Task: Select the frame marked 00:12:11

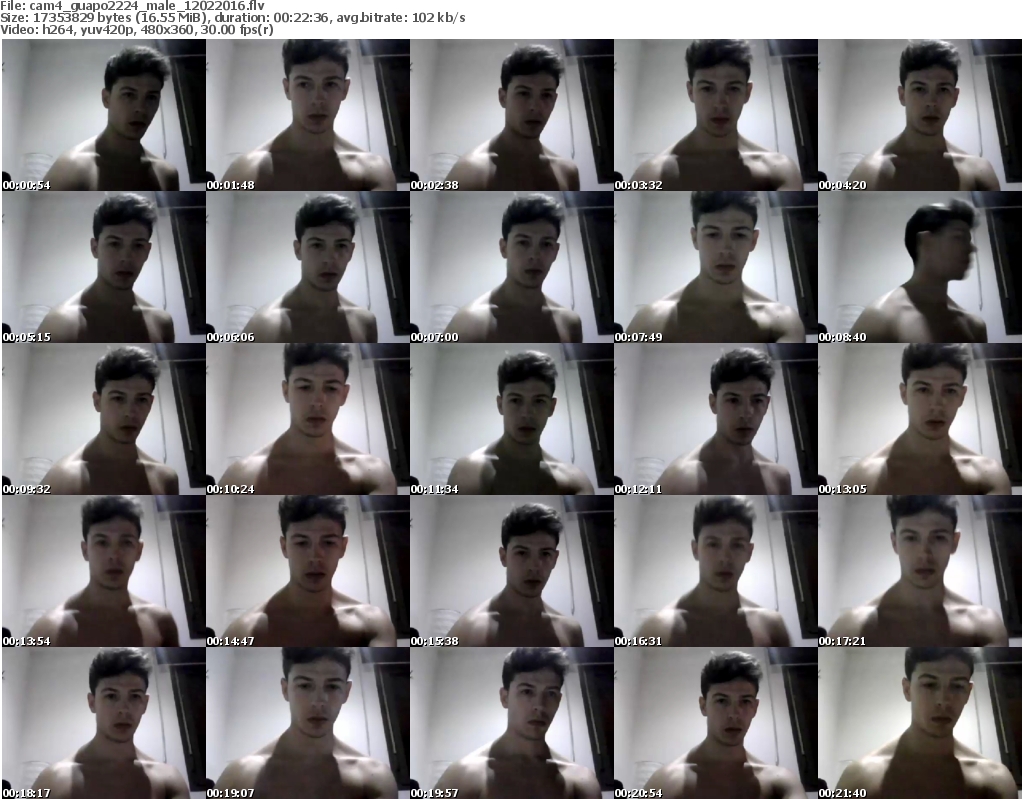Action: tap(715, 419)
